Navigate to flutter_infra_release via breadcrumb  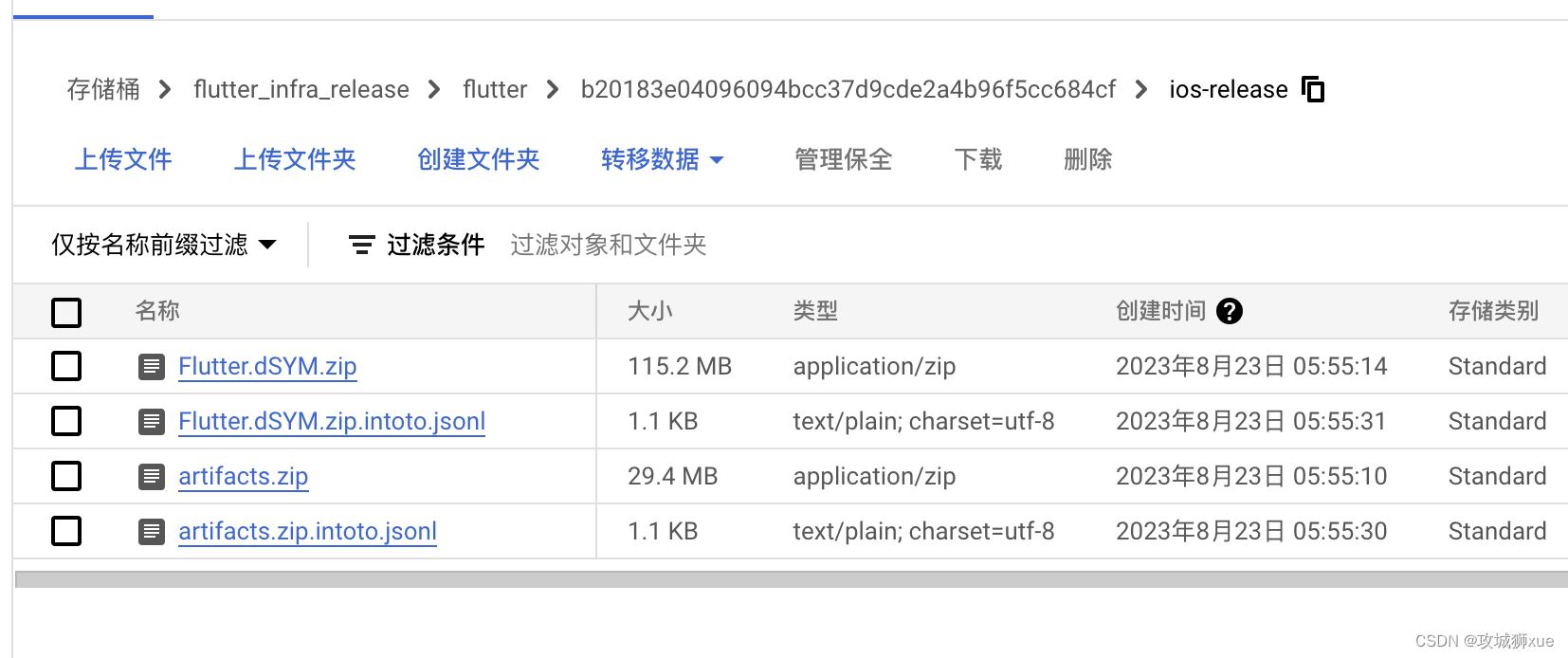pos(301,89)
